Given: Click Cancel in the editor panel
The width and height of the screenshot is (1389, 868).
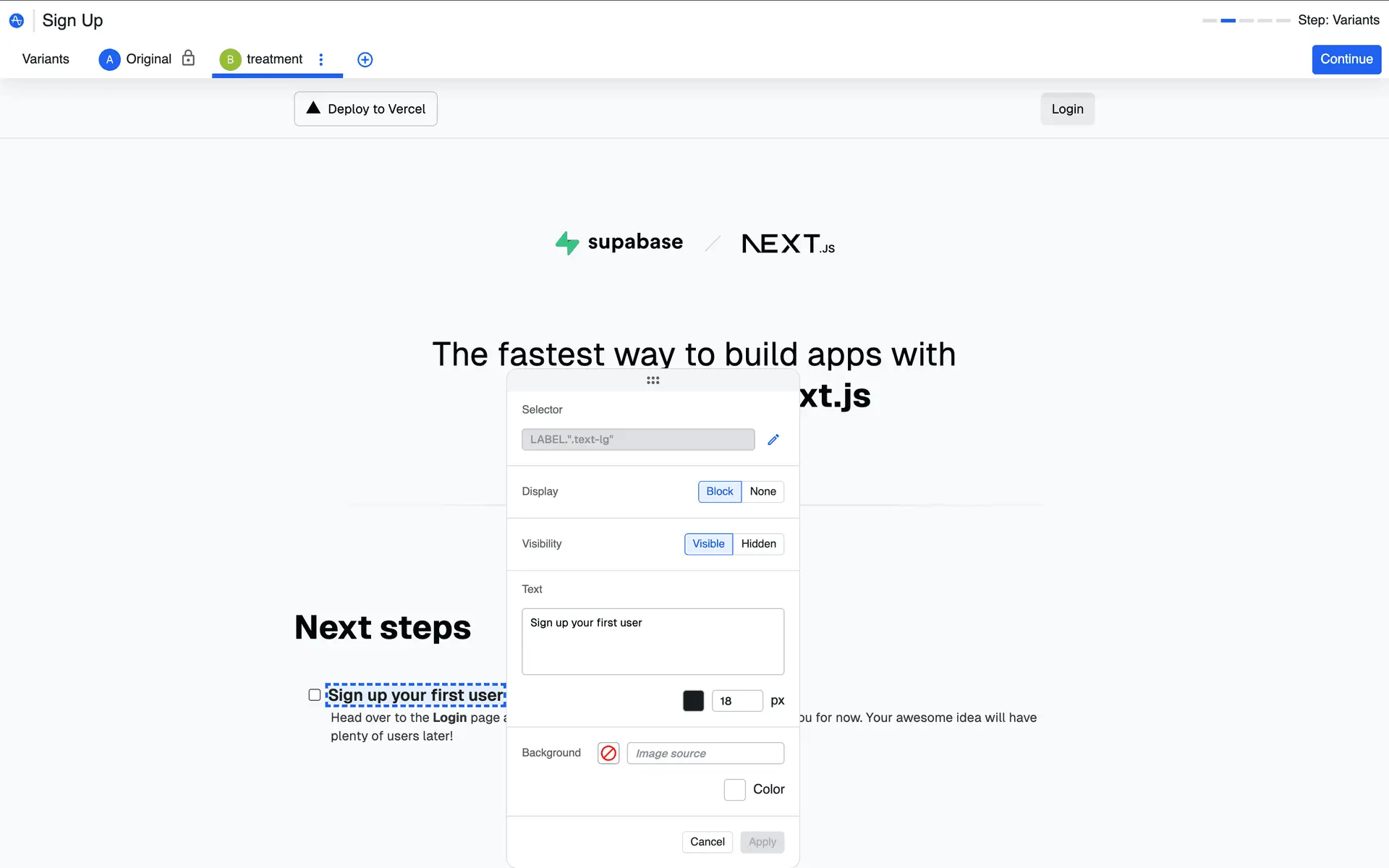Looking at the screenshot, I should point(707,842).
